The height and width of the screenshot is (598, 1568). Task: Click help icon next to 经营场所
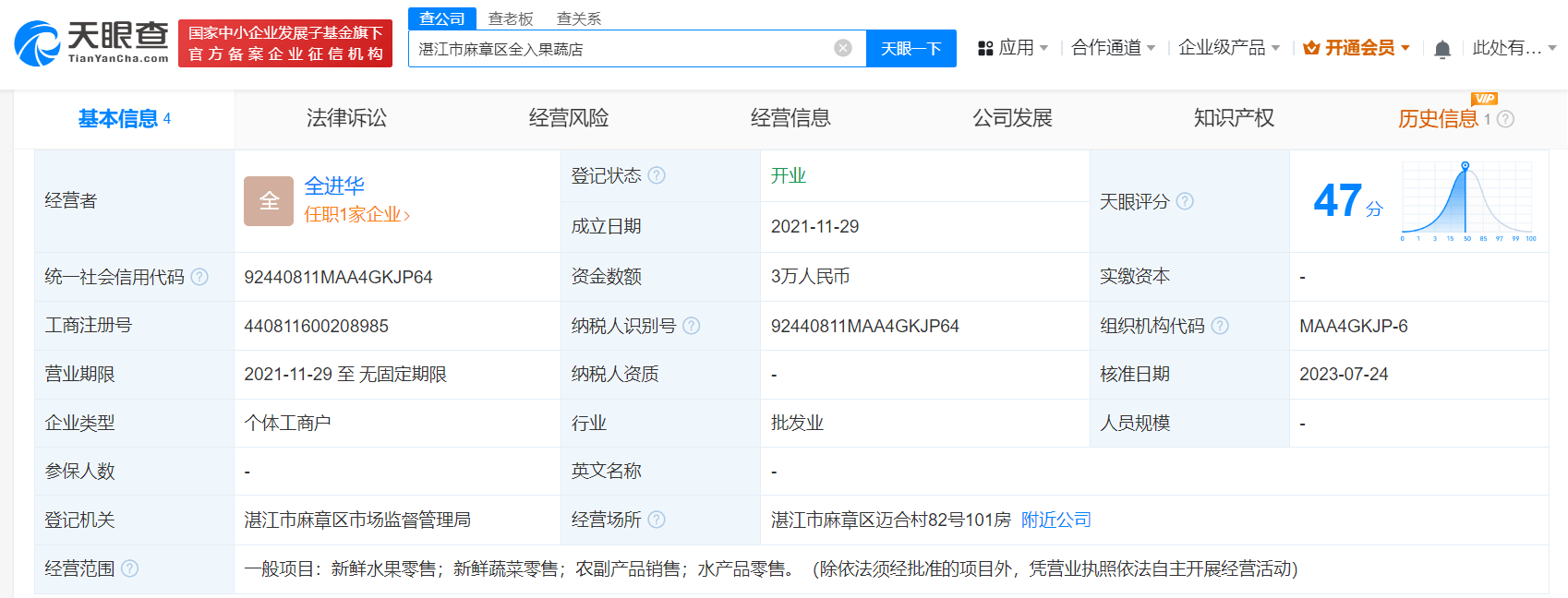[x=657, y=520]
